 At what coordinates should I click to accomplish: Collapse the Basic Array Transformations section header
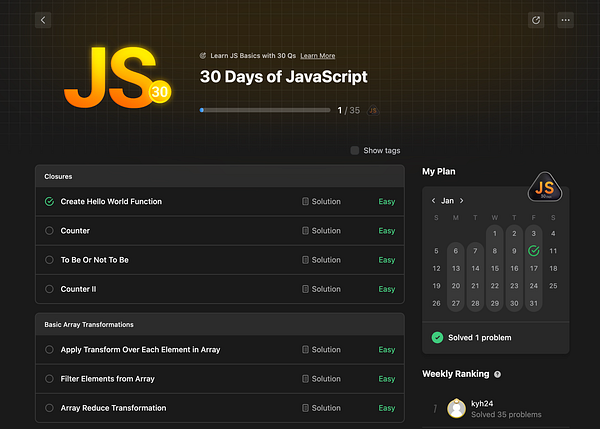(220, 325)
